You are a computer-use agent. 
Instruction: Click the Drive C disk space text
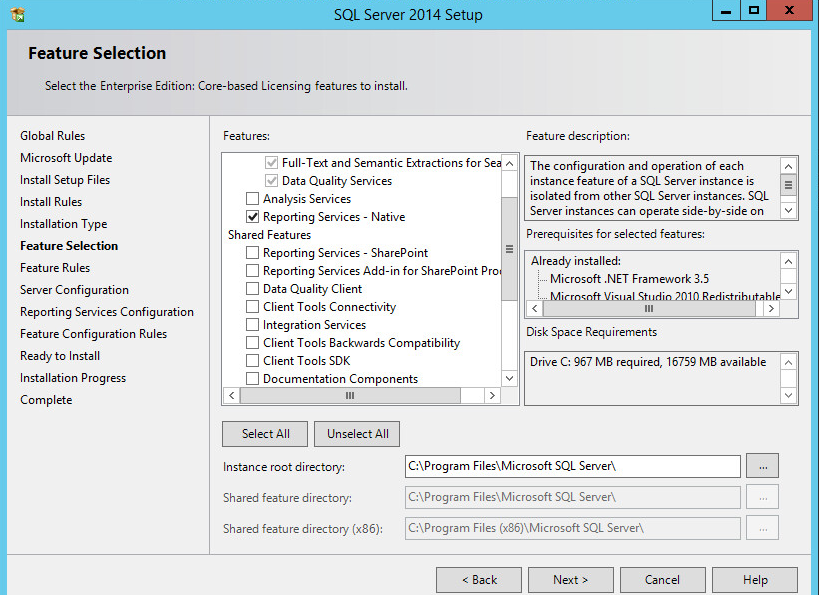[648, 362]
